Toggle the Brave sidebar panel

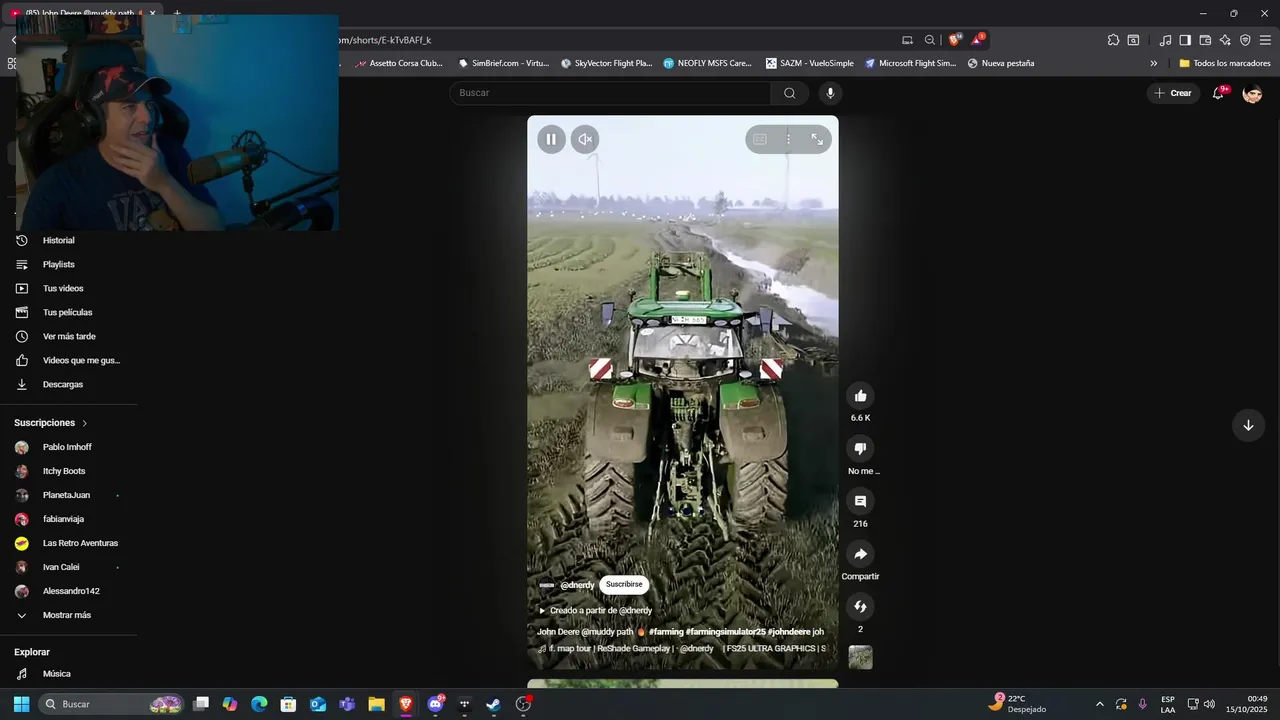tap(1185, 40)
